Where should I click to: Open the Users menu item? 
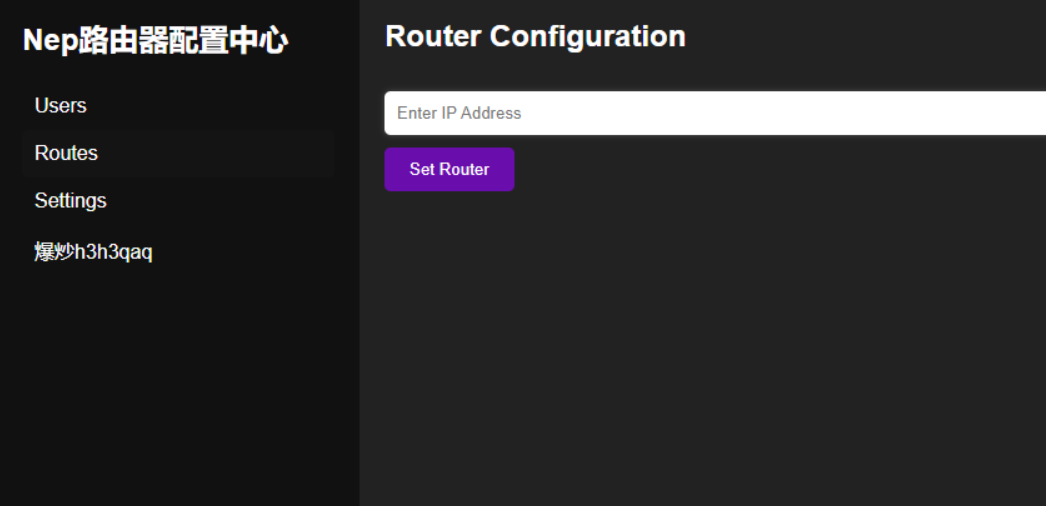(x=61, y=106)
